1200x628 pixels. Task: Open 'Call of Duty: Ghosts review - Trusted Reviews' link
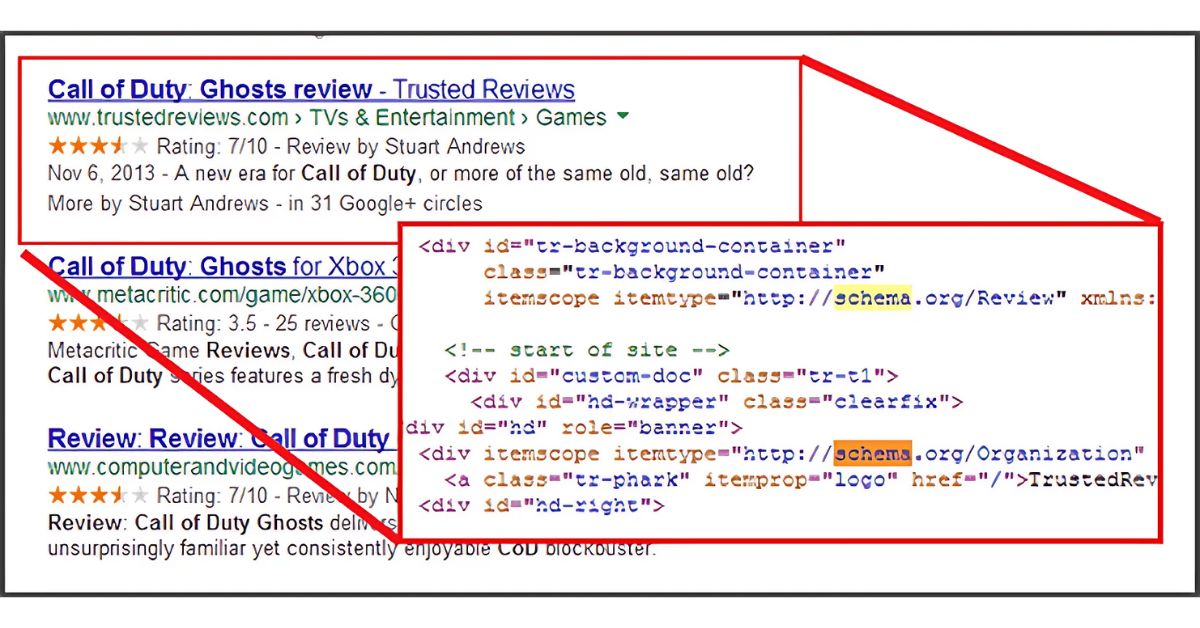pyautogui.click(x=311, y=89)
